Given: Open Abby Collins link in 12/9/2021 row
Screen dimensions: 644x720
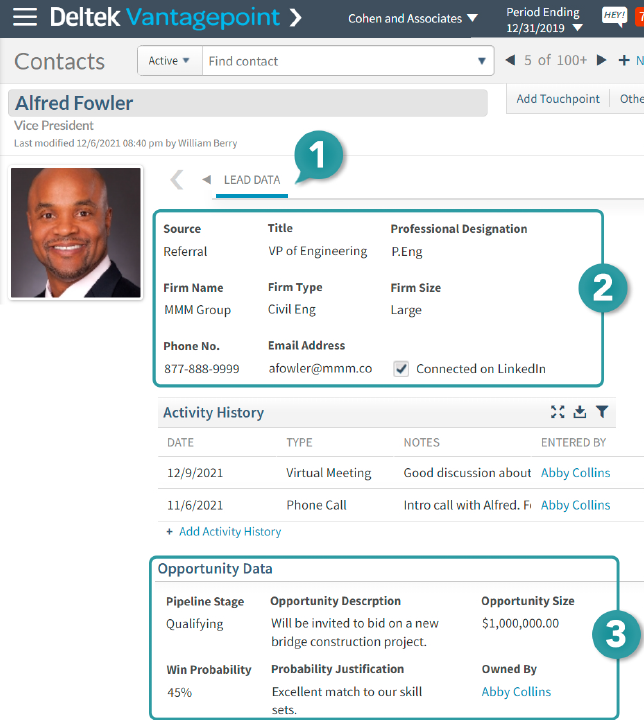Looking at the screenshot, I should (575, 473).
